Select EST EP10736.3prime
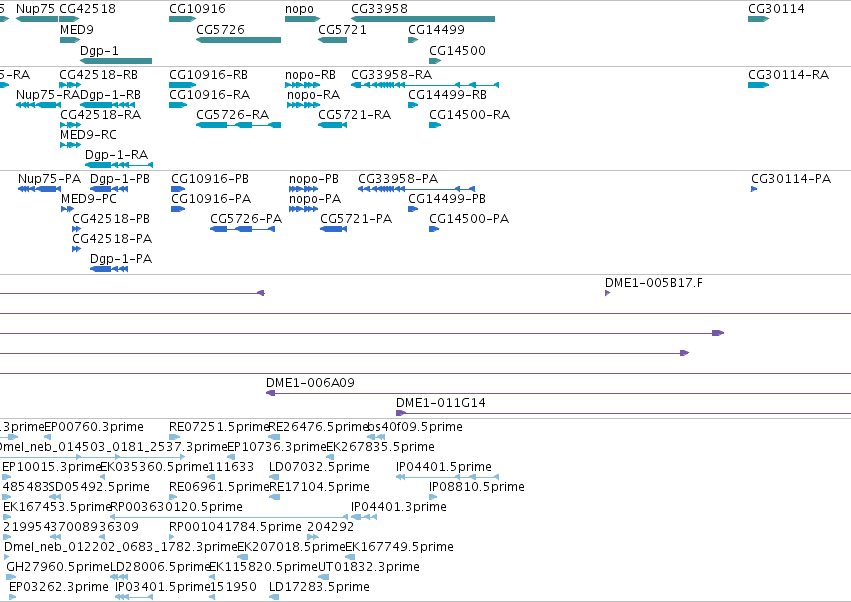Image resolution: width=851 pixels, height=602 pixels. tap(277, 447)
